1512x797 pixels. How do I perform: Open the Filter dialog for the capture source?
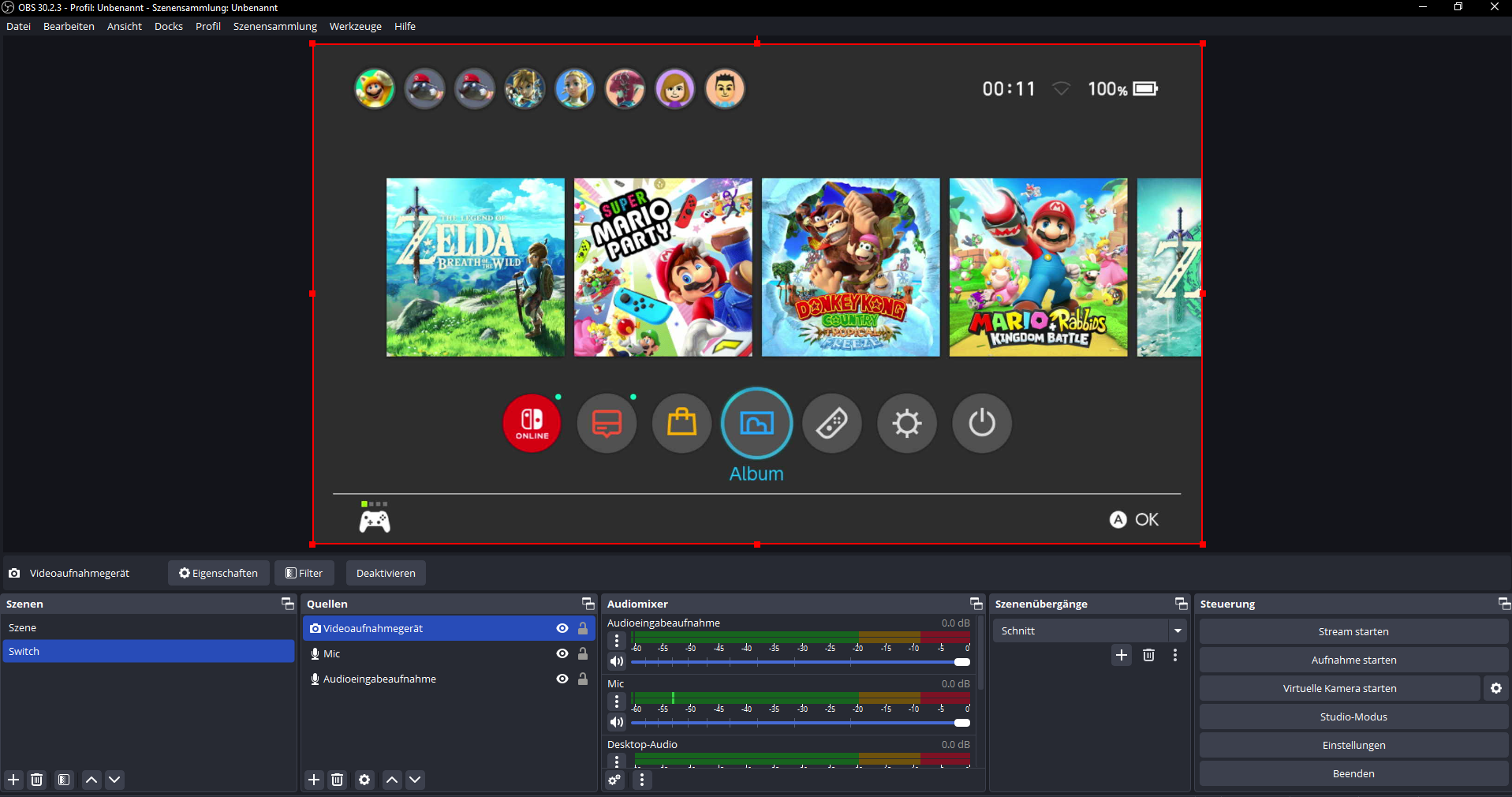304,573
